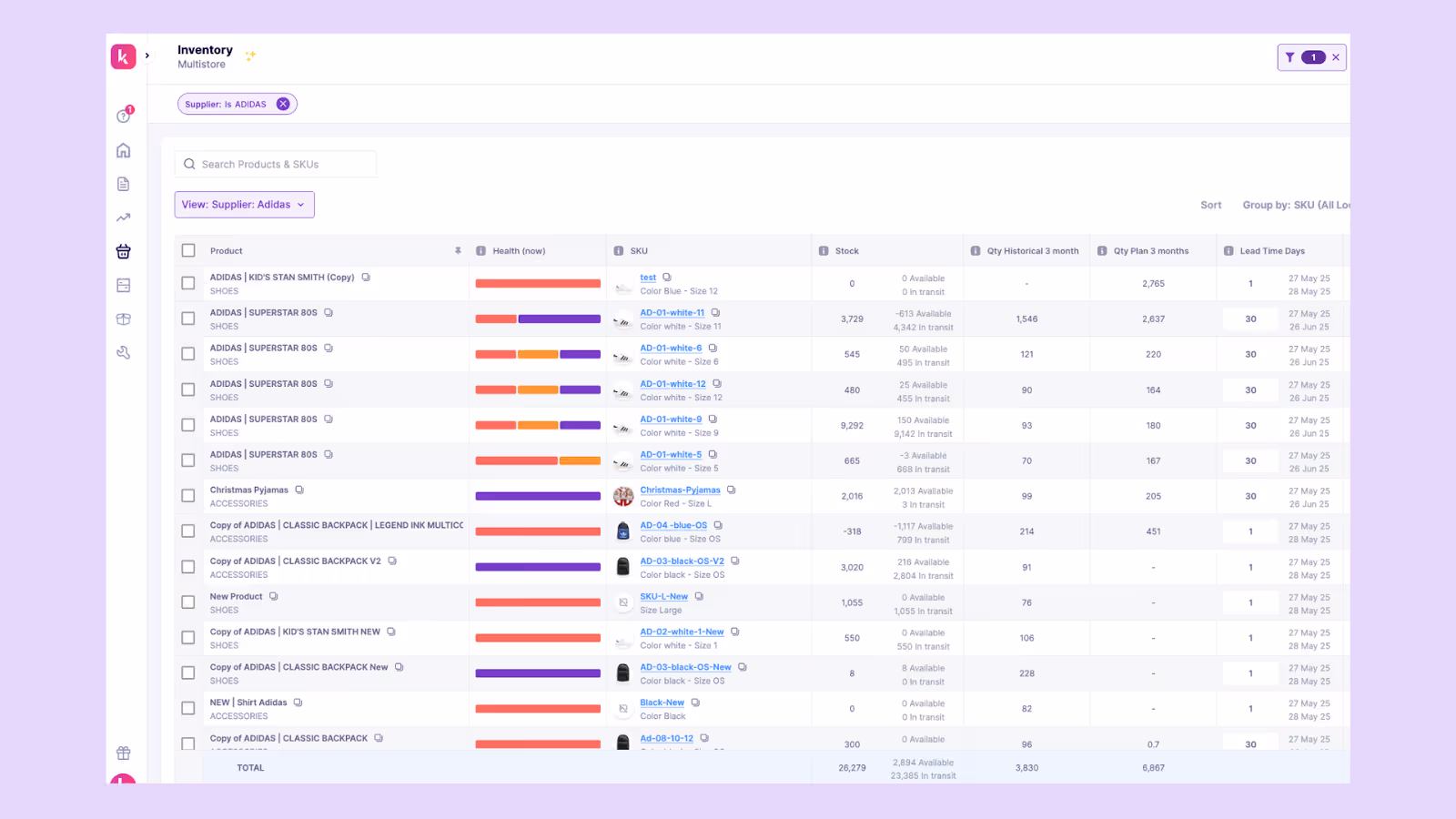Open the Christmas-Pyjamas SKU link

coord(680,490)
